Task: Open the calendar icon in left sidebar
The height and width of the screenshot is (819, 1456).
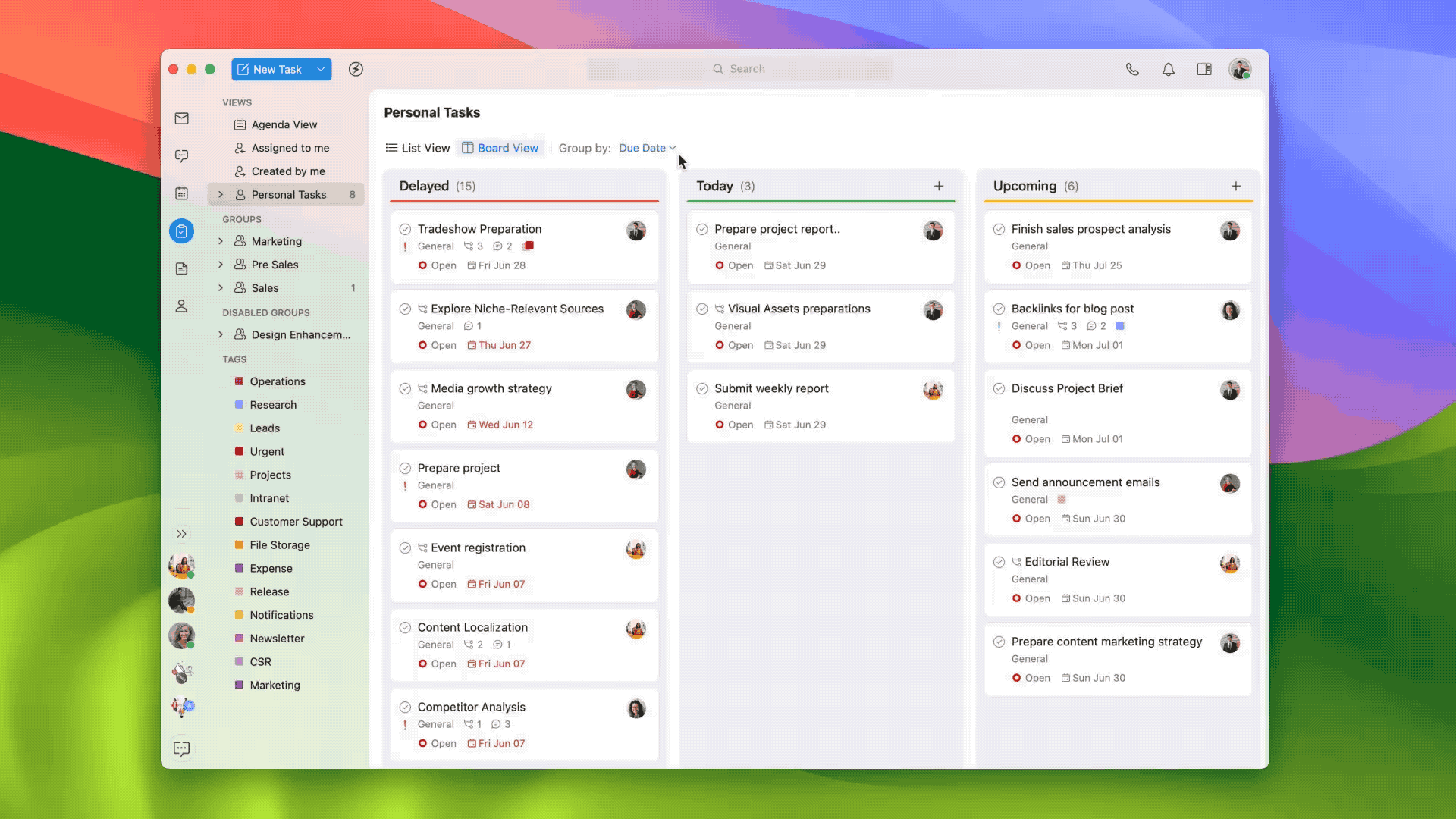Action: click(x=181, y=193)
